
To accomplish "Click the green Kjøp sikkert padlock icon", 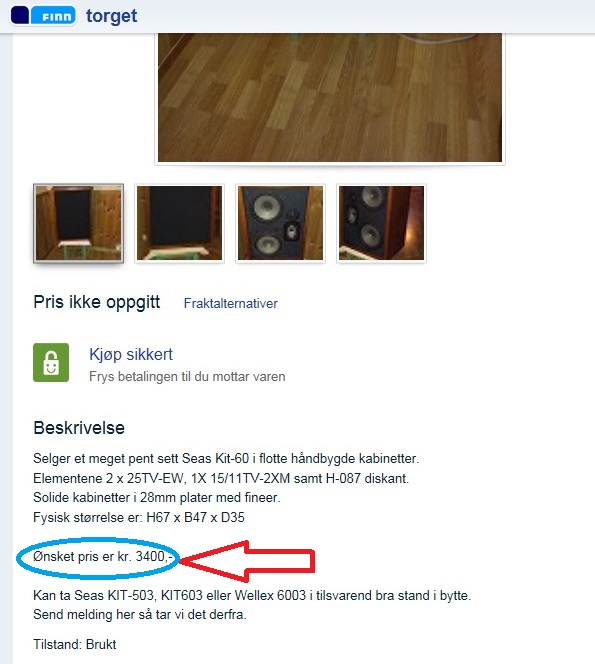I will click(51, 362).
